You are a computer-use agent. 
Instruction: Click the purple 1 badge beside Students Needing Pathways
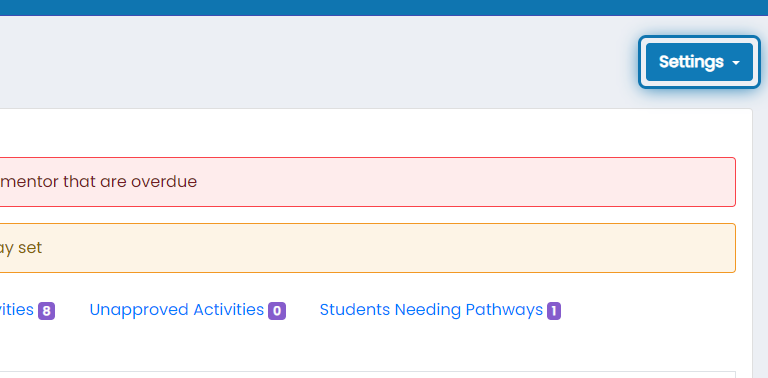click(x=554, y=311)
